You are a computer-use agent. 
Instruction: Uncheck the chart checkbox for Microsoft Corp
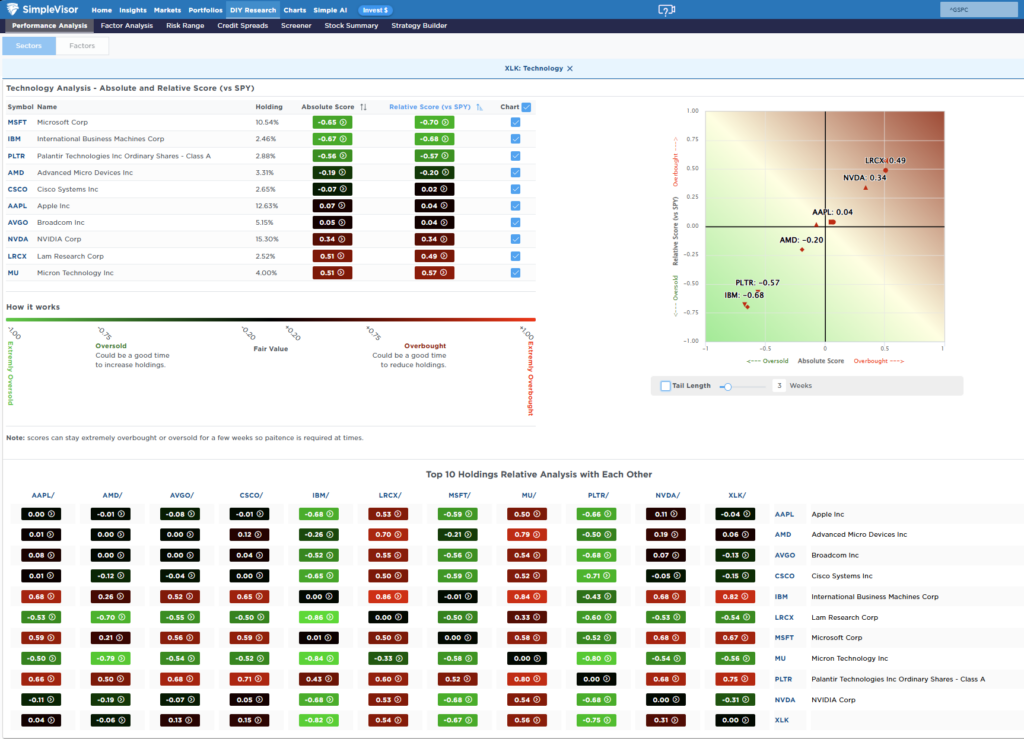click(x=515, y=122)
